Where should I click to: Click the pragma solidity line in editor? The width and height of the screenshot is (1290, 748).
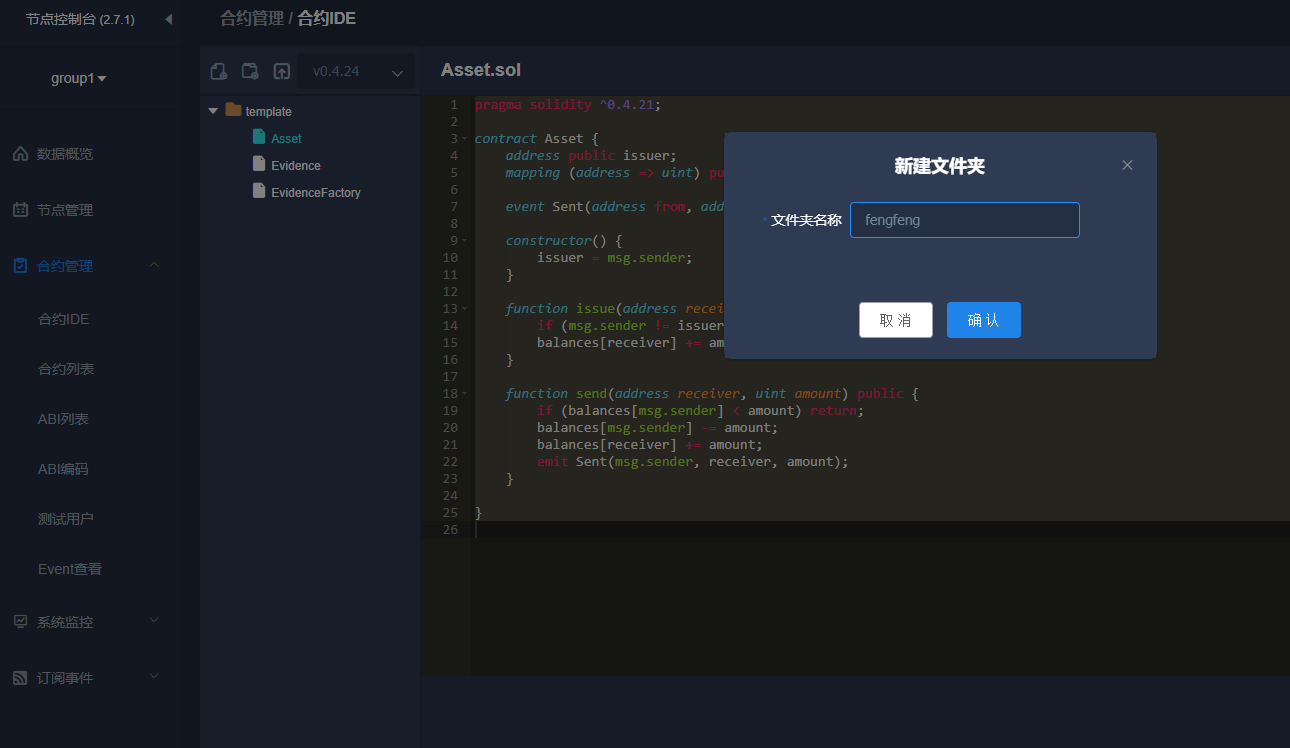tap(568, 105)
